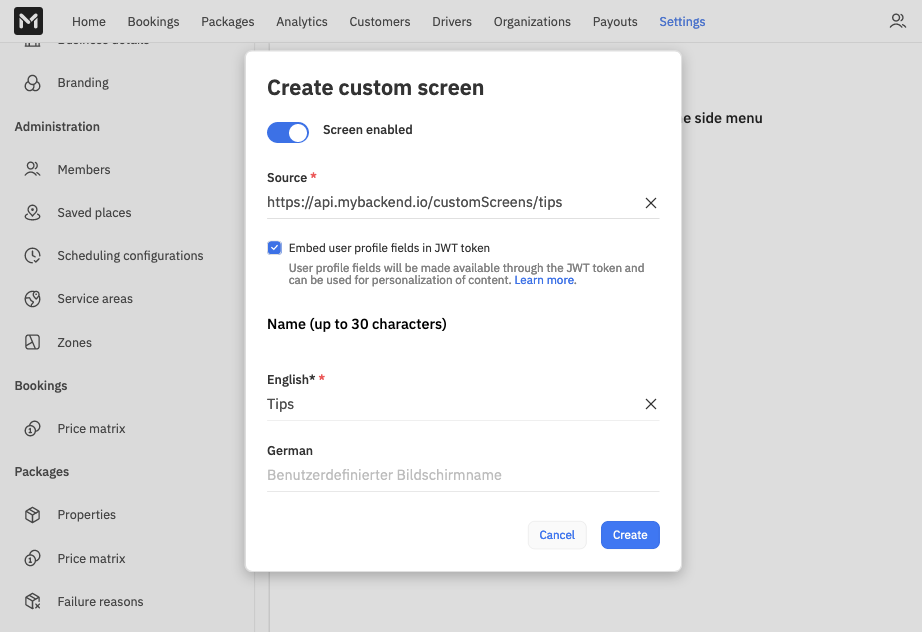
Task: Click the Zones icon
Action: click(x=32, y=342)
